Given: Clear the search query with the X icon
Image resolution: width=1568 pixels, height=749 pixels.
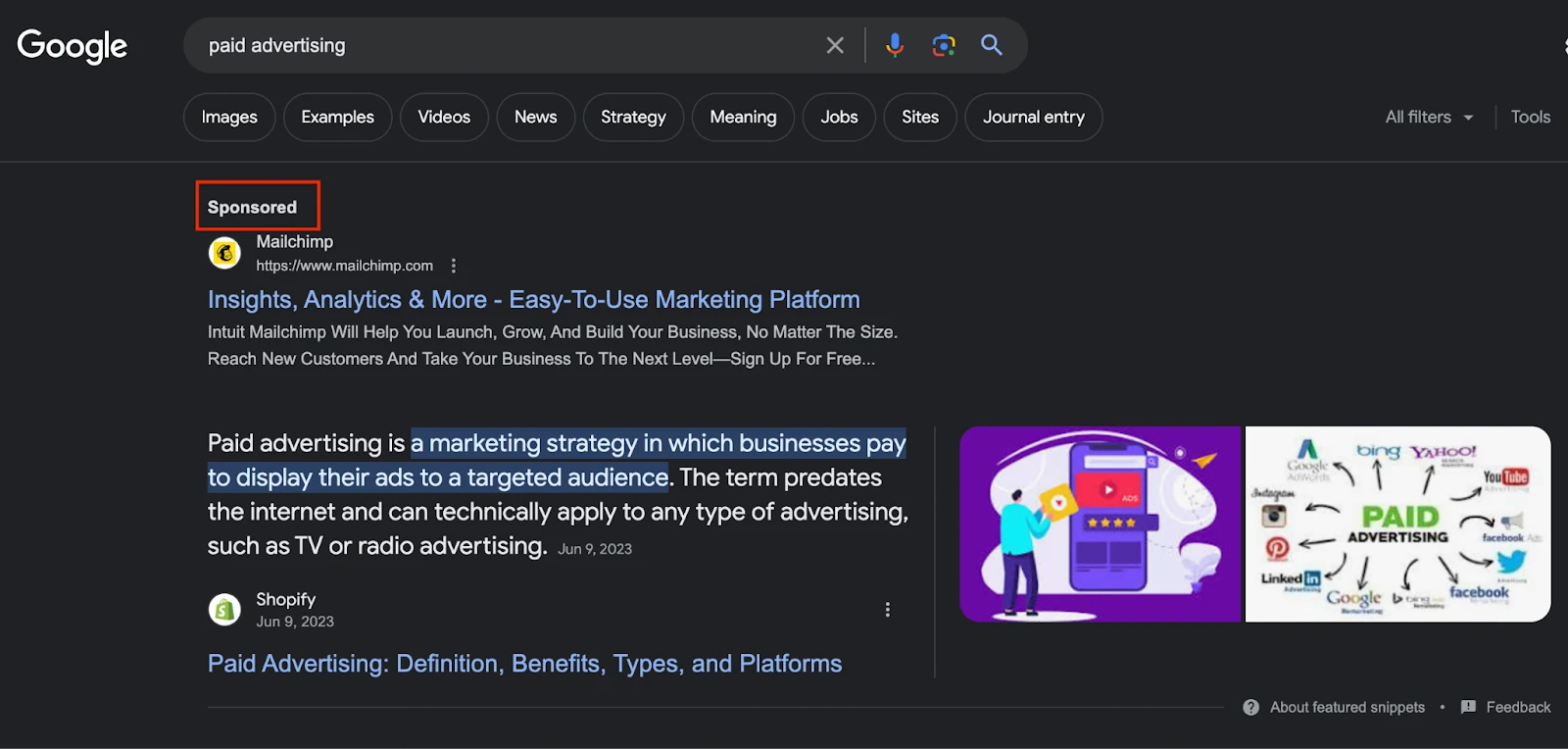Looking at the screenshot, I should [835, 45].
